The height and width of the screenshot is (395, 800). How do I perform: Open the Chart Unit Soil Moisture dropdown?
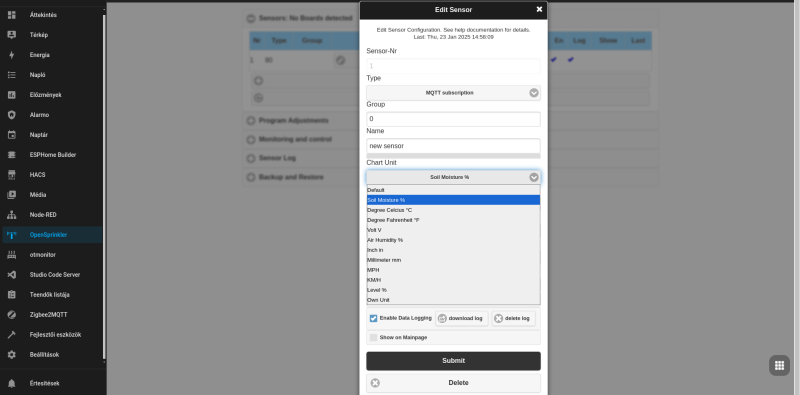(453, 177)
